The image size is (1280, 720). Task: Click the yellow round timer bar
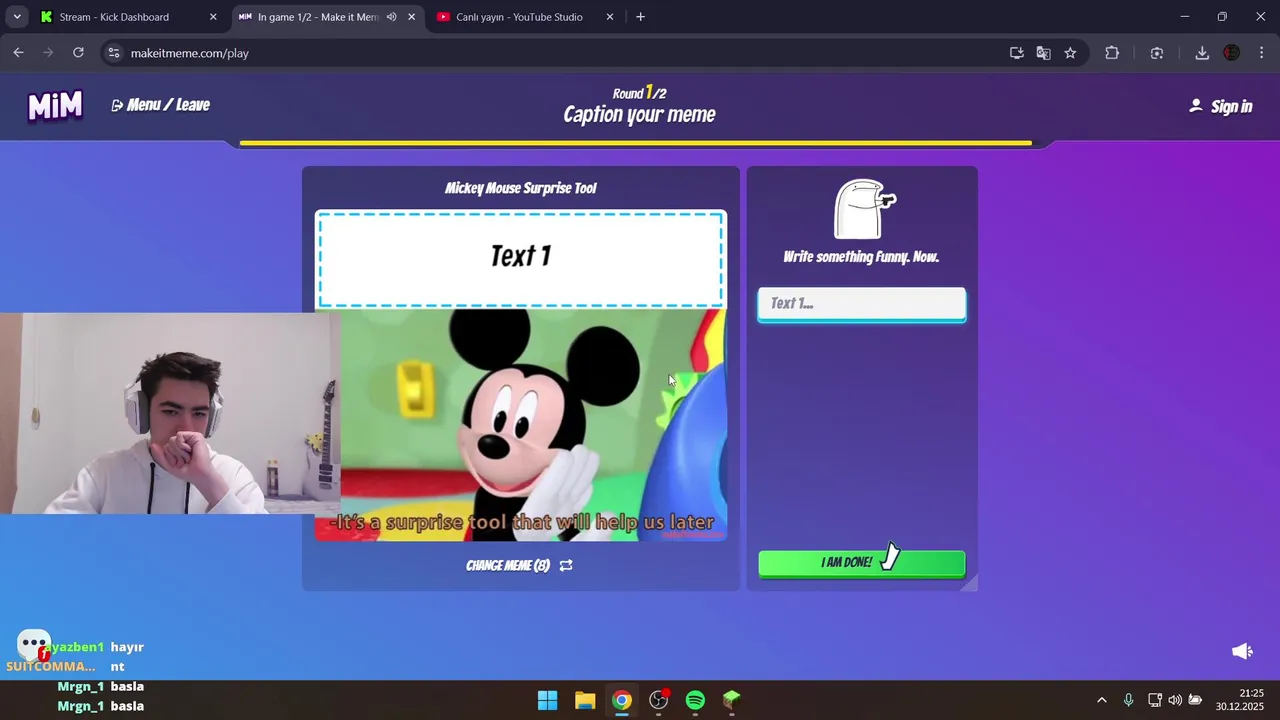(636, 143)
